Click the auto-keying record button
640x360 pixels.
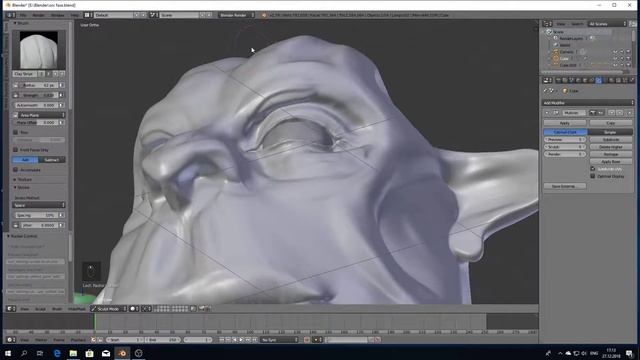coord(307,340)
